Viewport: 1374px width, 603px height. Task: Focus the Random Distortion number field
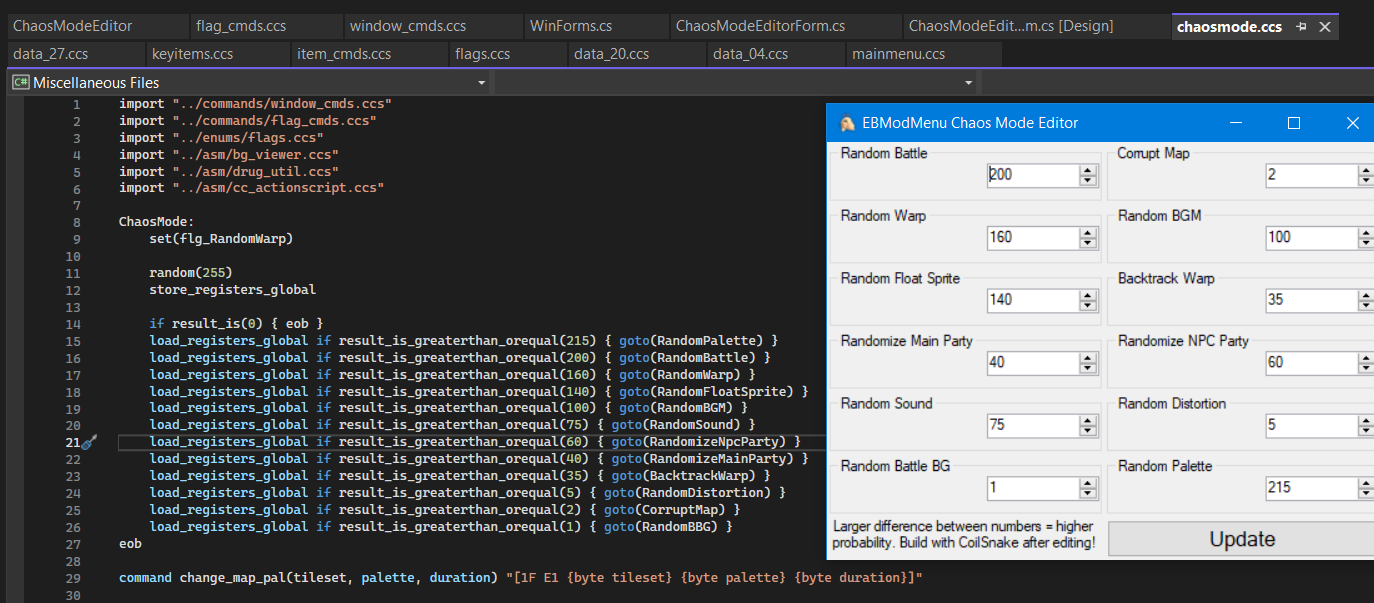click(x=1310, y=425)
